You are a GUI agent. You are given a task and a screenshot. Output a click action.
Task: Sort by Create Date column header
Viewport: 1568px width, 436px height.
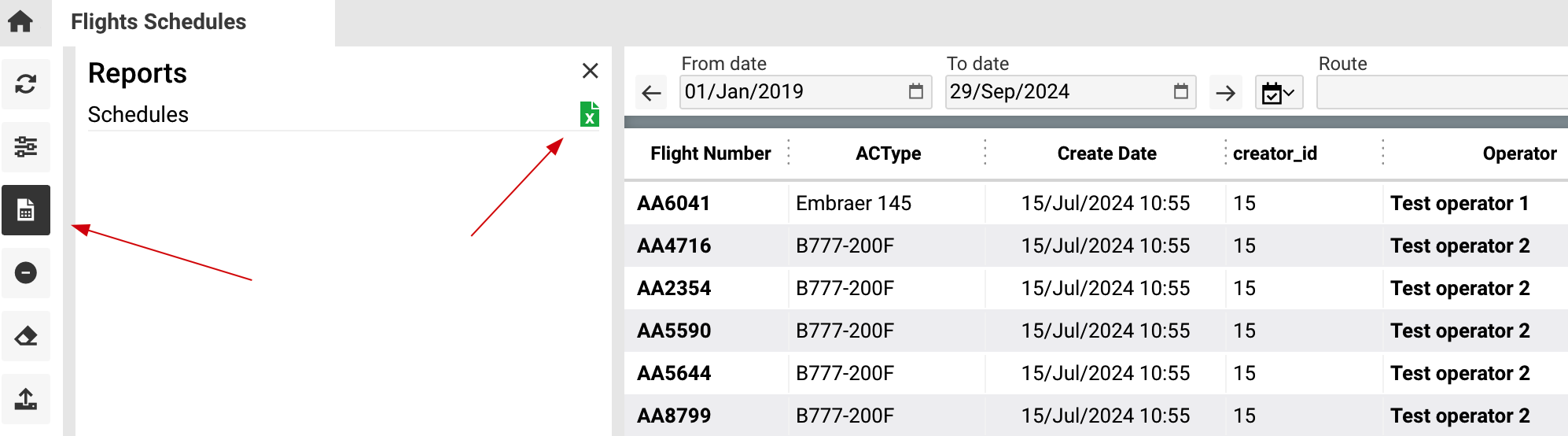pyautogui.click(x=1106, y=153)
